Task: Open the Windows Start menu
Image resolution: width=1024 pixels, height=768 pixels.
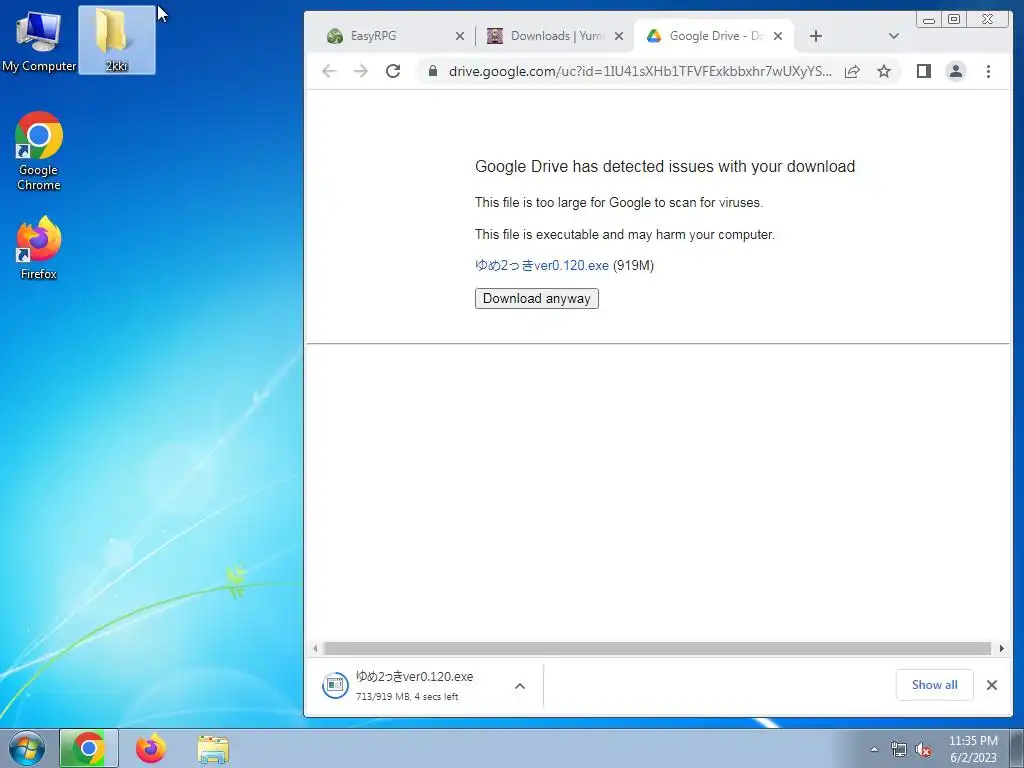Action: point(27,748)
